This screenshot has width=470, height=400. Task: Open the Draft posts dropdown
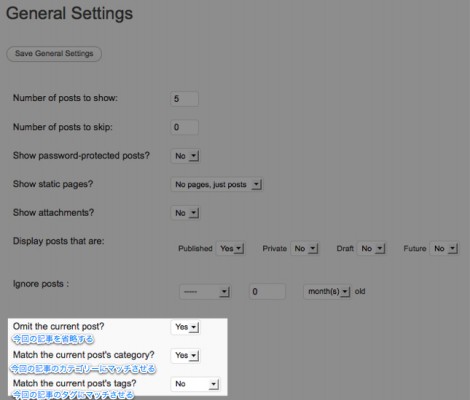click(x=371, y=249)
